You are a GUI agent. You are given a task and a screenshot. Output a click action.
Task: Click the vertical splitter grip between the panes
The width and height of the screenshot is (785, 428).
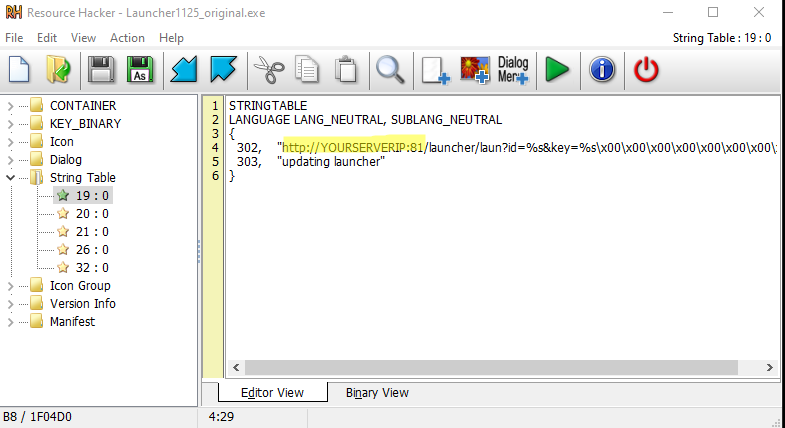pos(199,251)
